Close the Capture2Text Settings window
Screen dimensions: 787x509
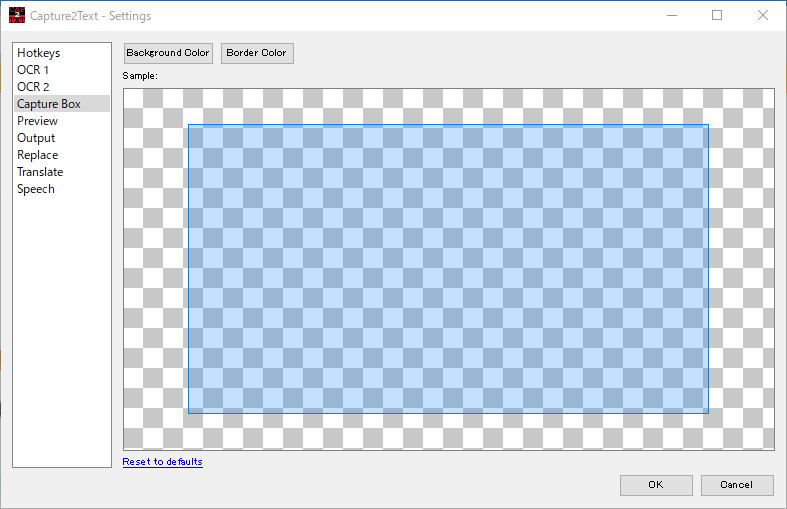click(763, 16)
